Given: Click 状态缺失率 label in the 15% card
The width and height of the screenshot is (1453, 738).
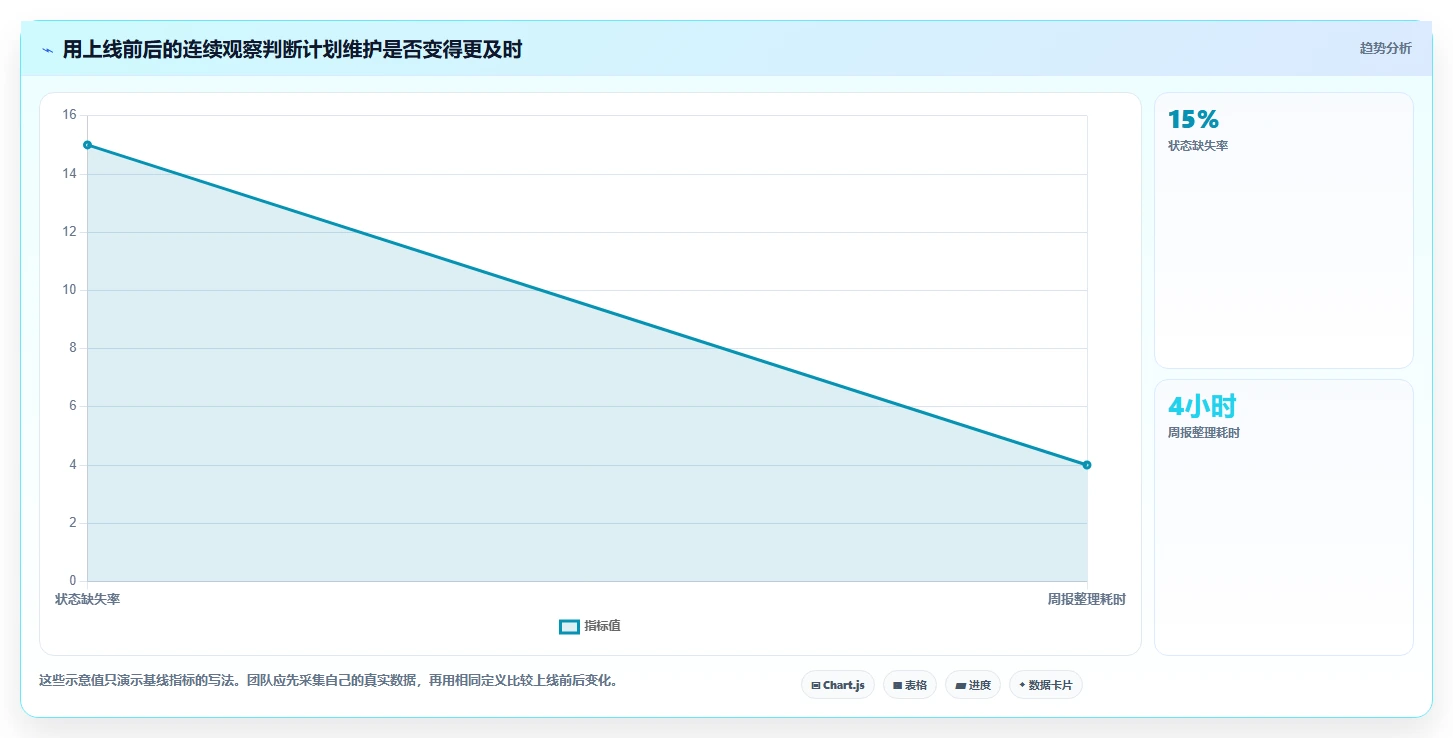Looking at the screenshot, I should [x=1198, y=146].
